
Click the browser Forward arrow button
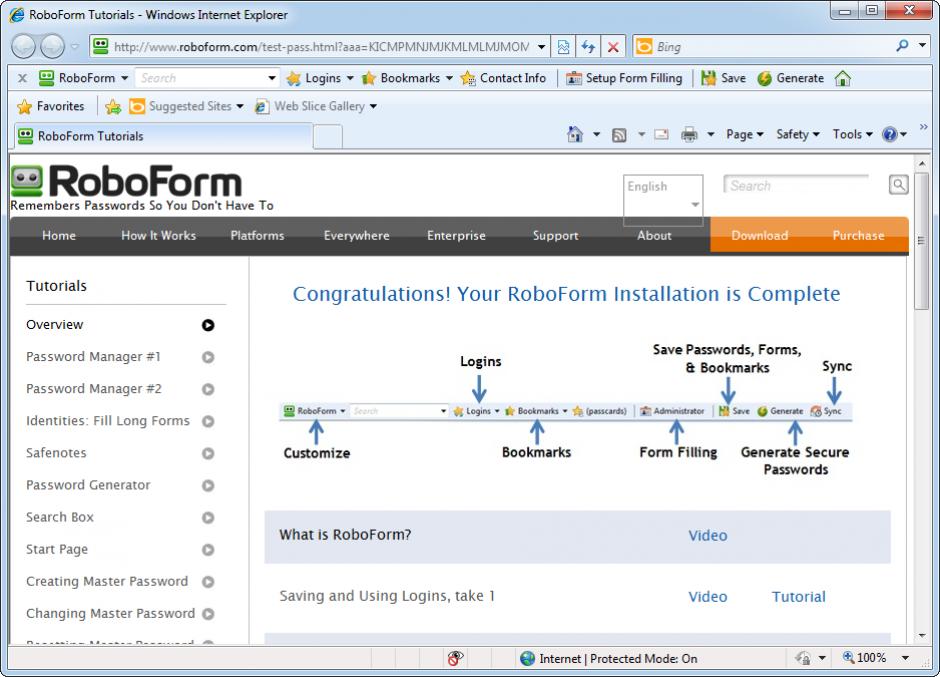click(x=52, y=46)
